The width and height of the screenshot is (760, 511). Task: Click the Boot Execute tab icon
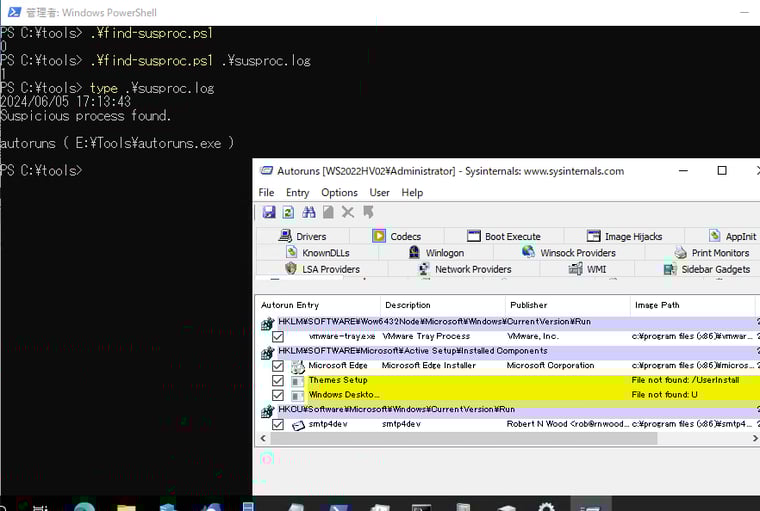[x=474, y=236]
